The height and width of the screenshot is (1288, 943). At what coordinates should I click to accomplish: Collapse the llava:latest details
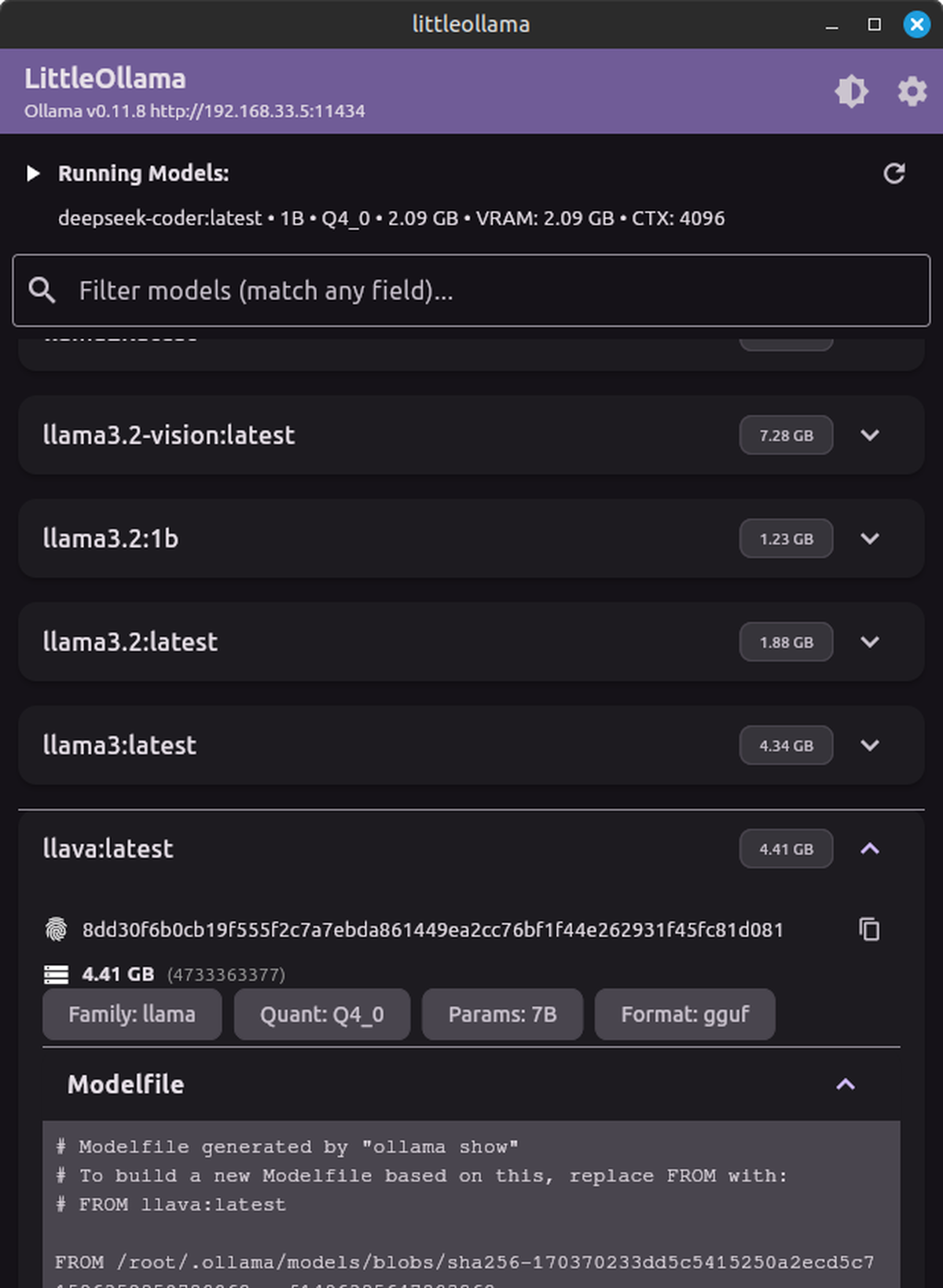[x=869, y=849]
